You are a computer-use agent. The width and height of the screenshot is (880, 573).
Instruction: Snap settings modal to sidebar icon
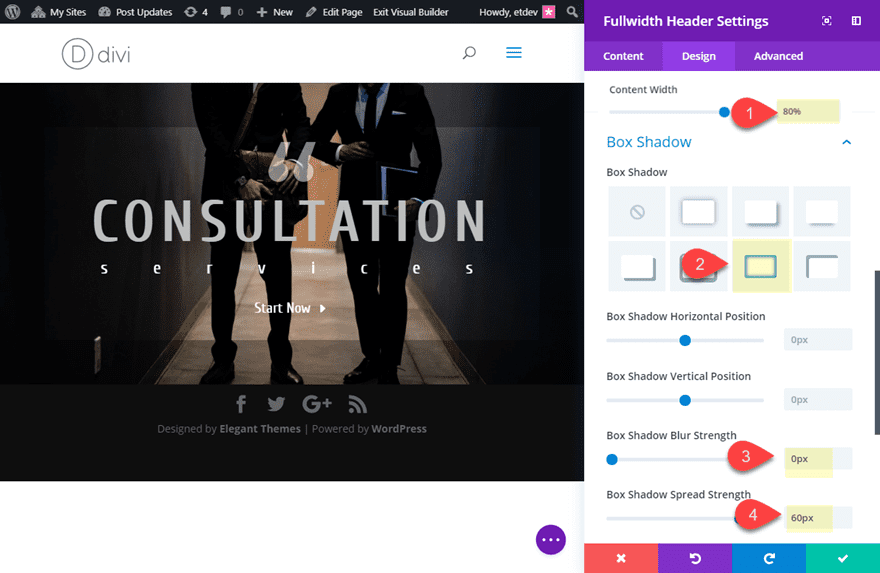(x=856, y=21)
